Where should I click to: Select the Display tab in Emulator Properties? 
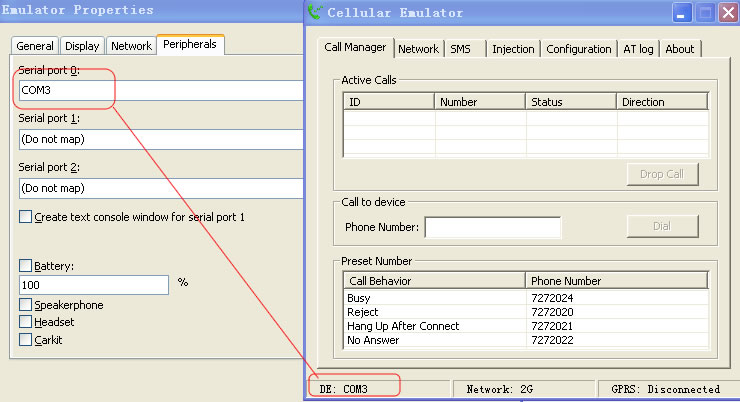[x=83, y=46]
